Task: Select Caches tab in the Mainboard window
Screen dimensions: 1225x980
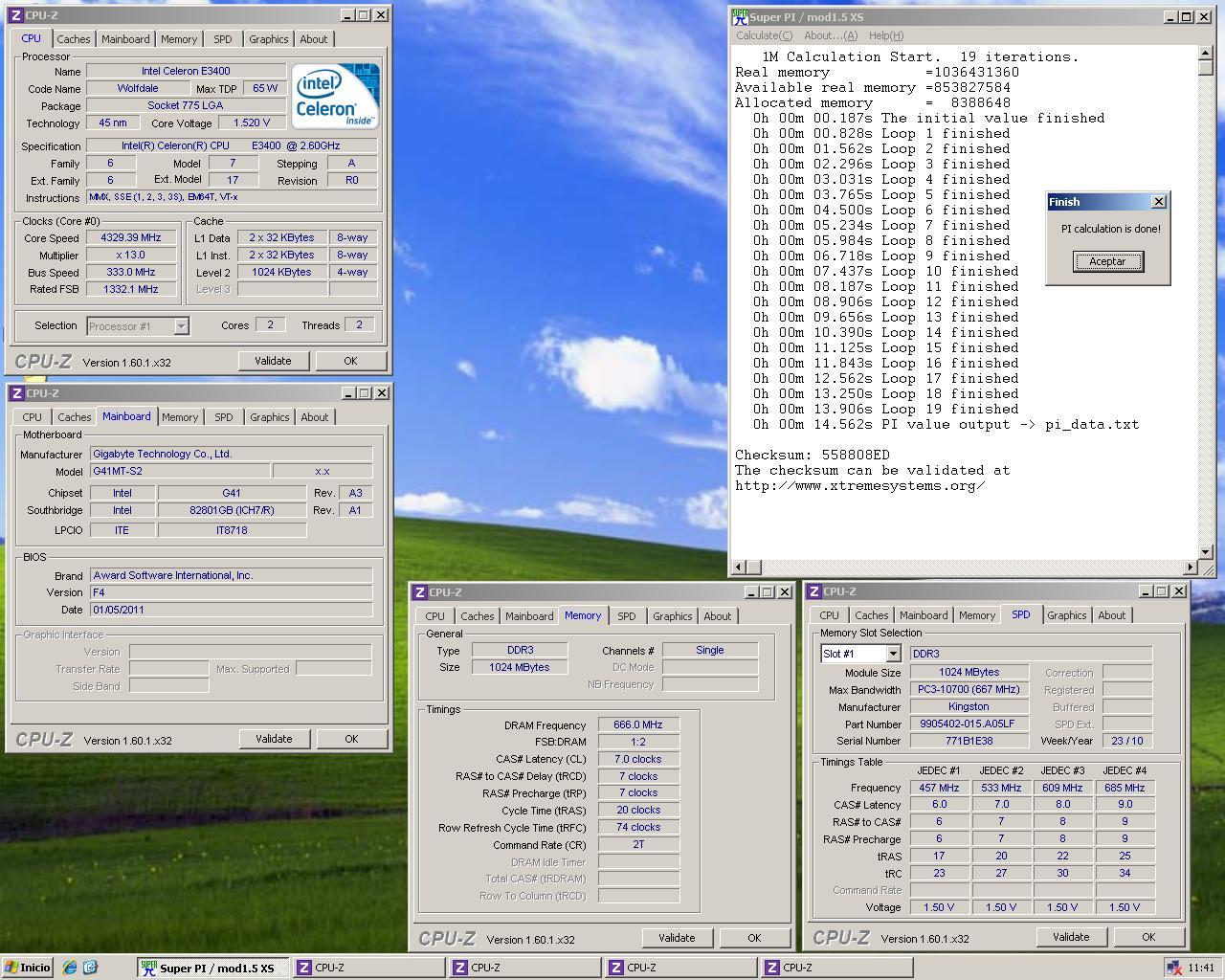Action: coord(74,417)
